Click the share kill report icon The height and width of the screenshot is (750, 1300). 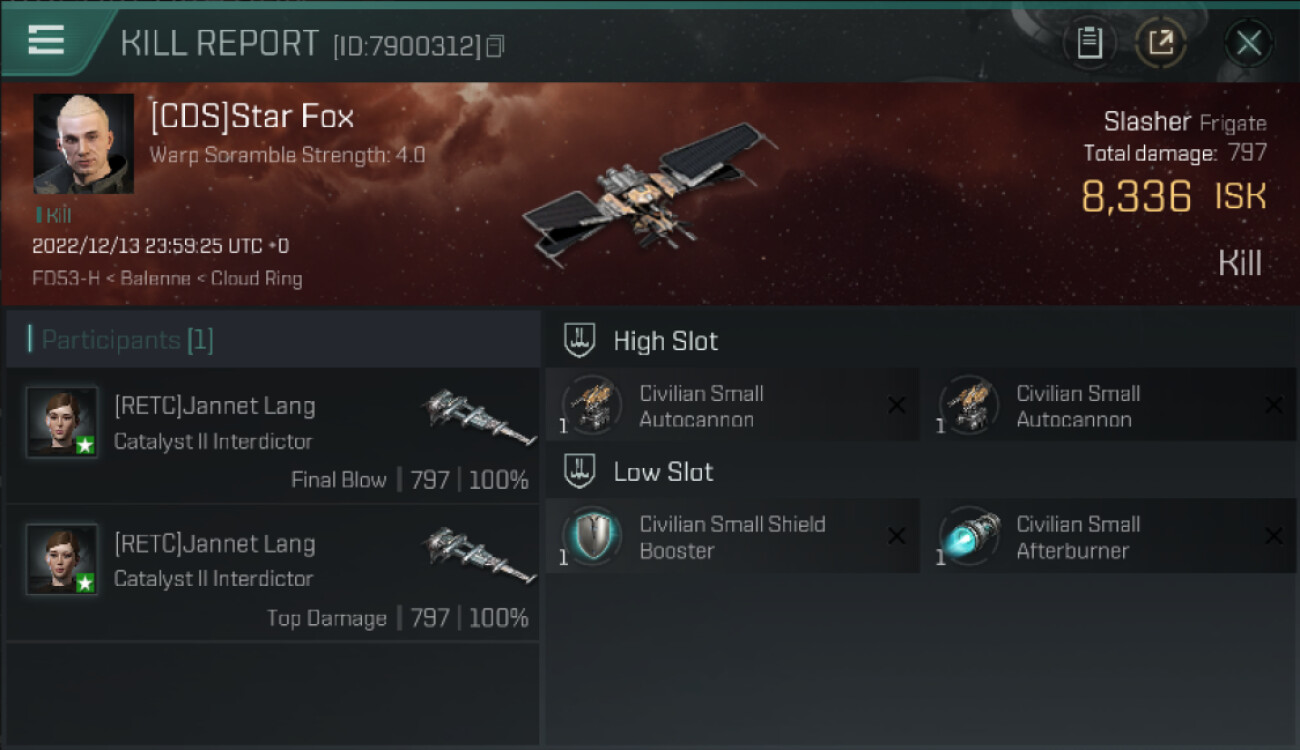click(1161, 43)
